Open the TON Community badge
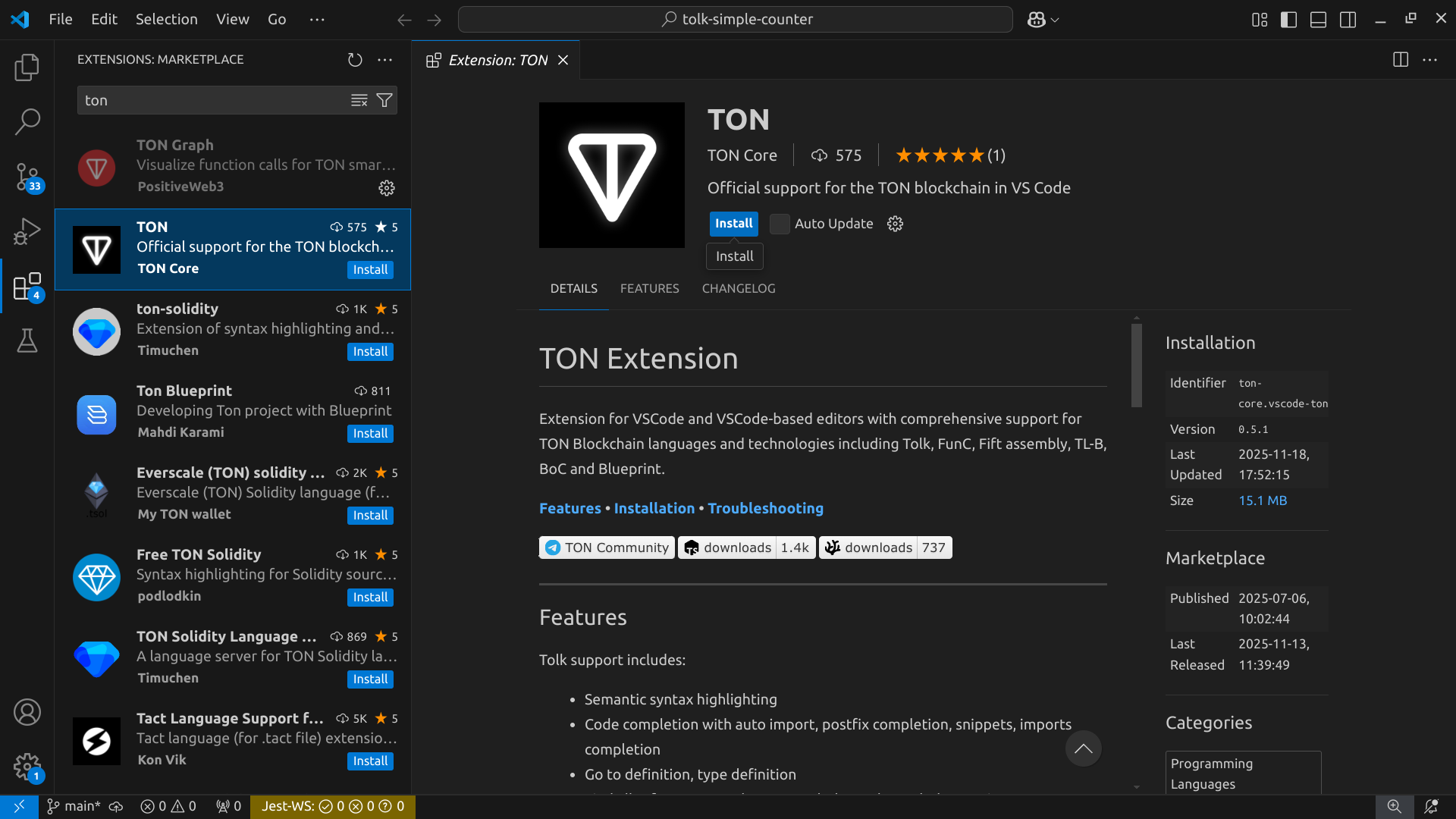Viewport: 1456px width, 819px height. click(607, 548)
